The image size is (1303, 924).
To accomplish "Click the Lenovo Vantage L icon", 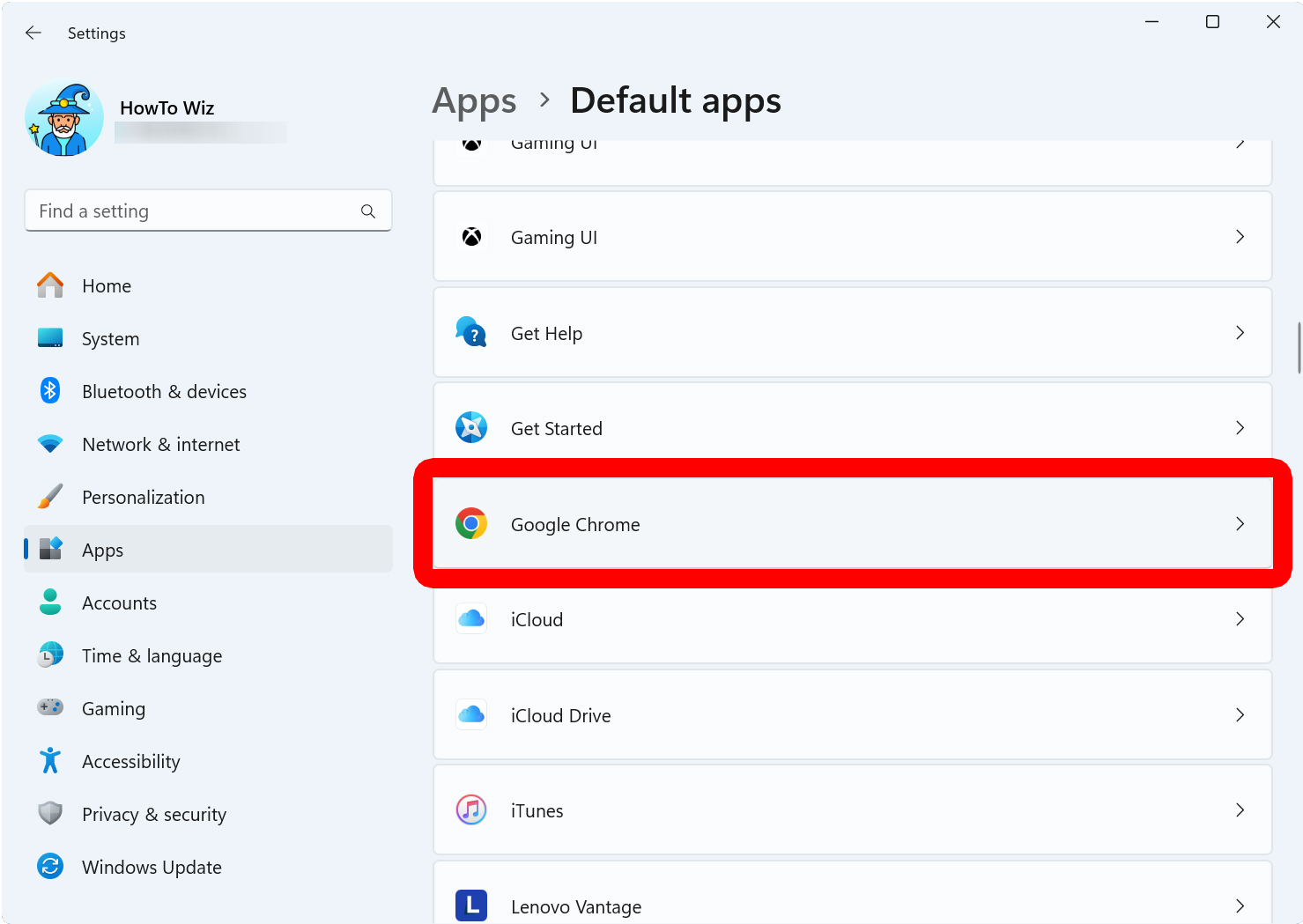I will point(471,905).
